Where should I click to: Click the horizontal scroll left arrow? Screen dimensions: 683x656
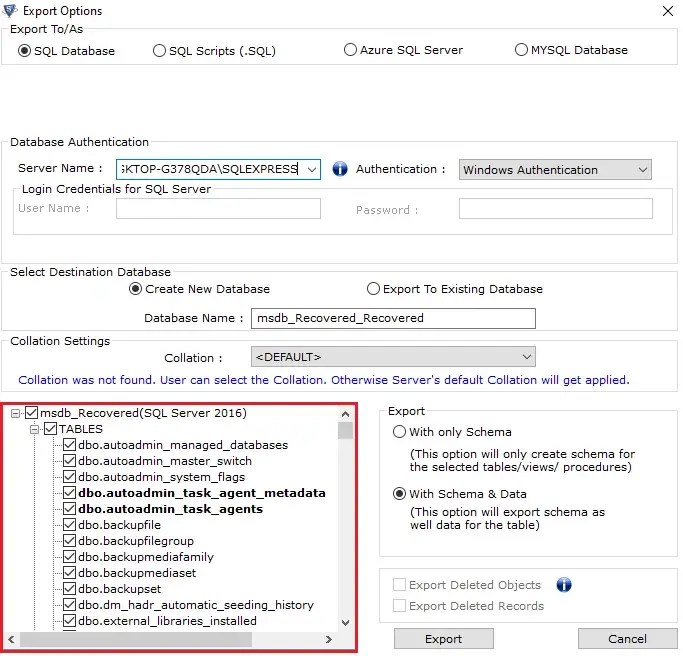[11, 639]
